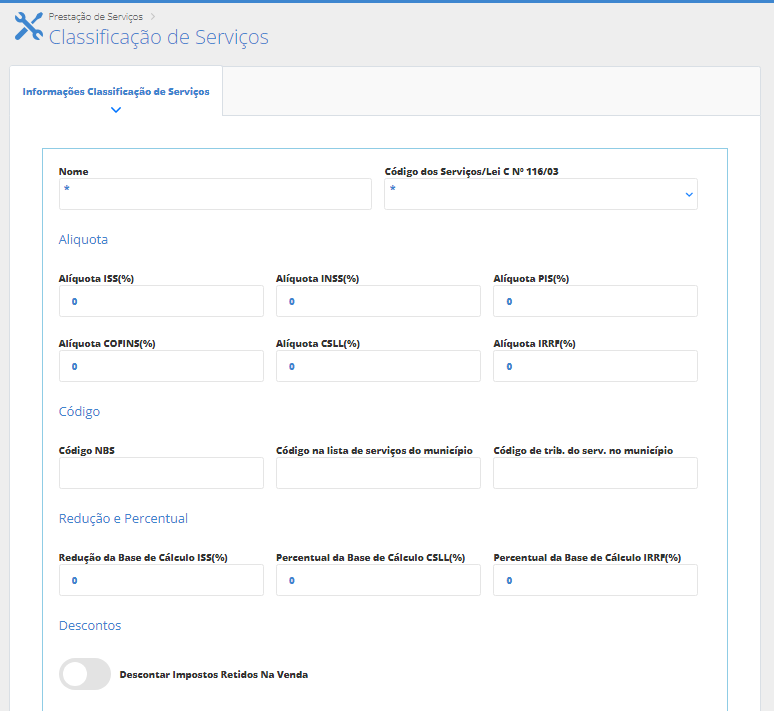Click the wrench and screwdriver tools icon
This screenshot has width=774, height=711.
click(29, 26)
